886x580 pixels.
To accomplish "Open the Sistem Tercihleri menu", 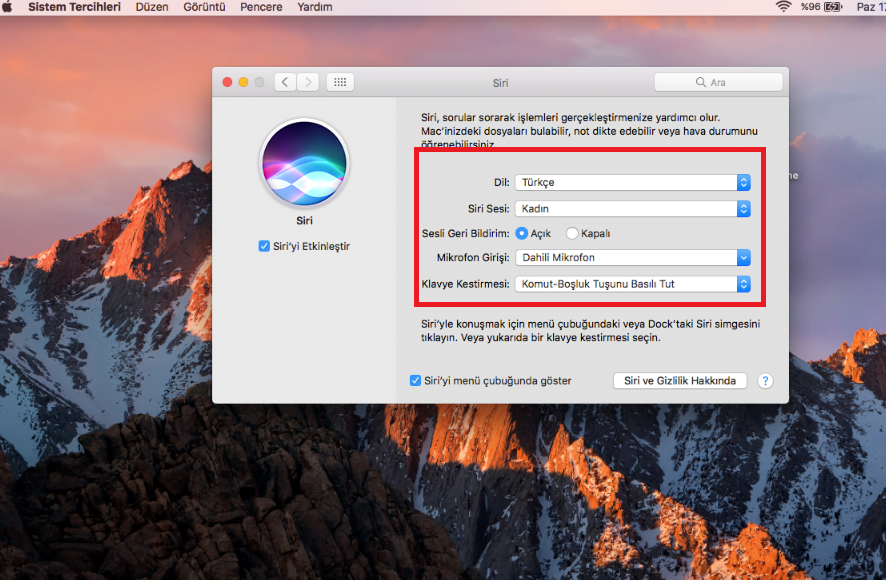I will tap(75, 7).
